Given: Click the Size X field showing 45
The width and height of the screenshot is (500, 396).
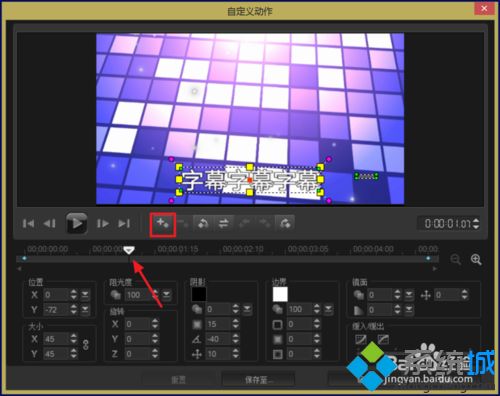Looking at the screenshot, I should coord(56,339).
